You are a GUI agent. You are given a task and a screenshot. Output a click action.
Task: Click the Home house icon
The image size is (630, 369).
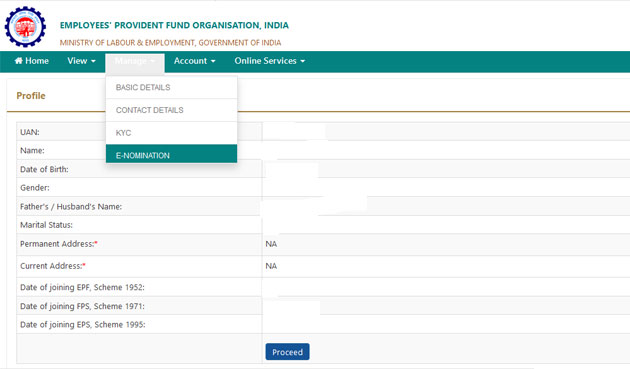click(18, 61)
